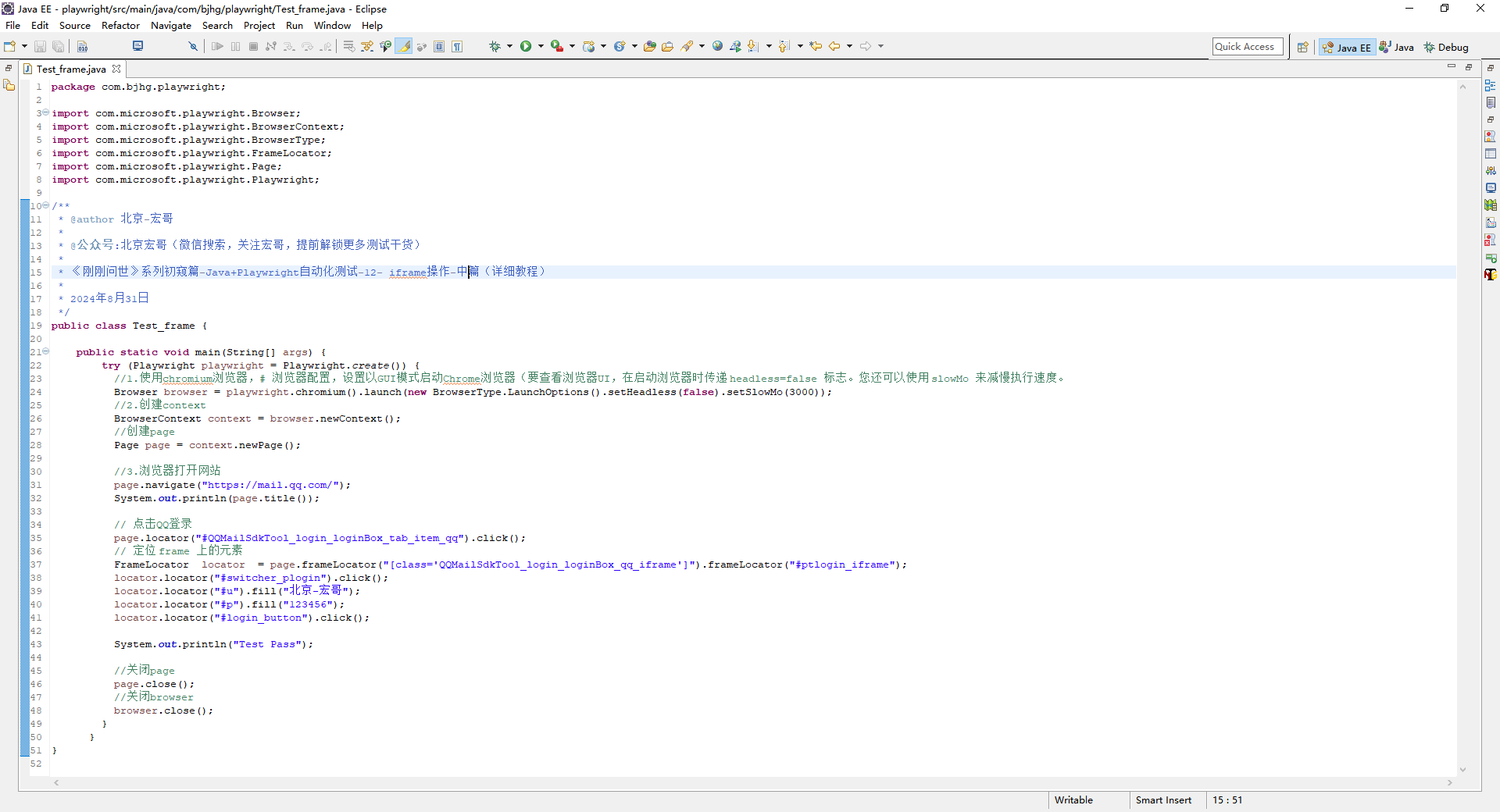The width and height of the screenshot is (1500, 812).
Task: Open the Window menu
Action: tap(332, 26)
